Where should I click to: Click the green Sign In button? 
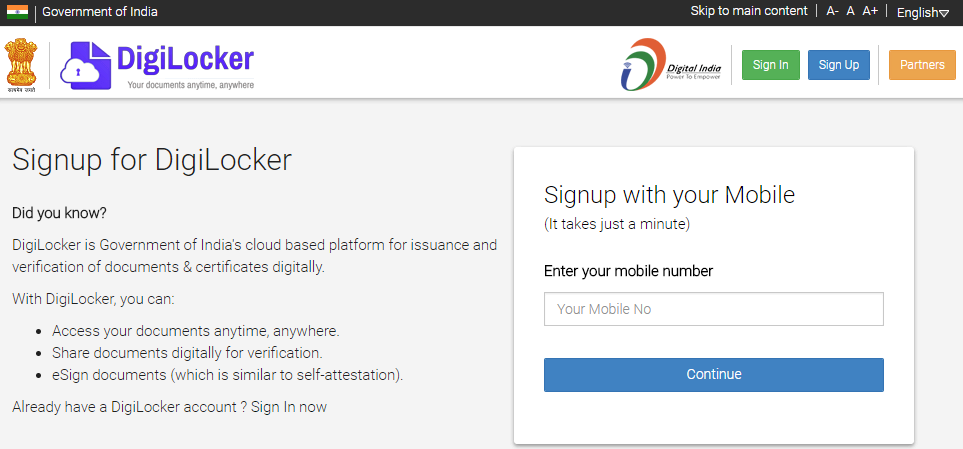click(x=771, y=65)
